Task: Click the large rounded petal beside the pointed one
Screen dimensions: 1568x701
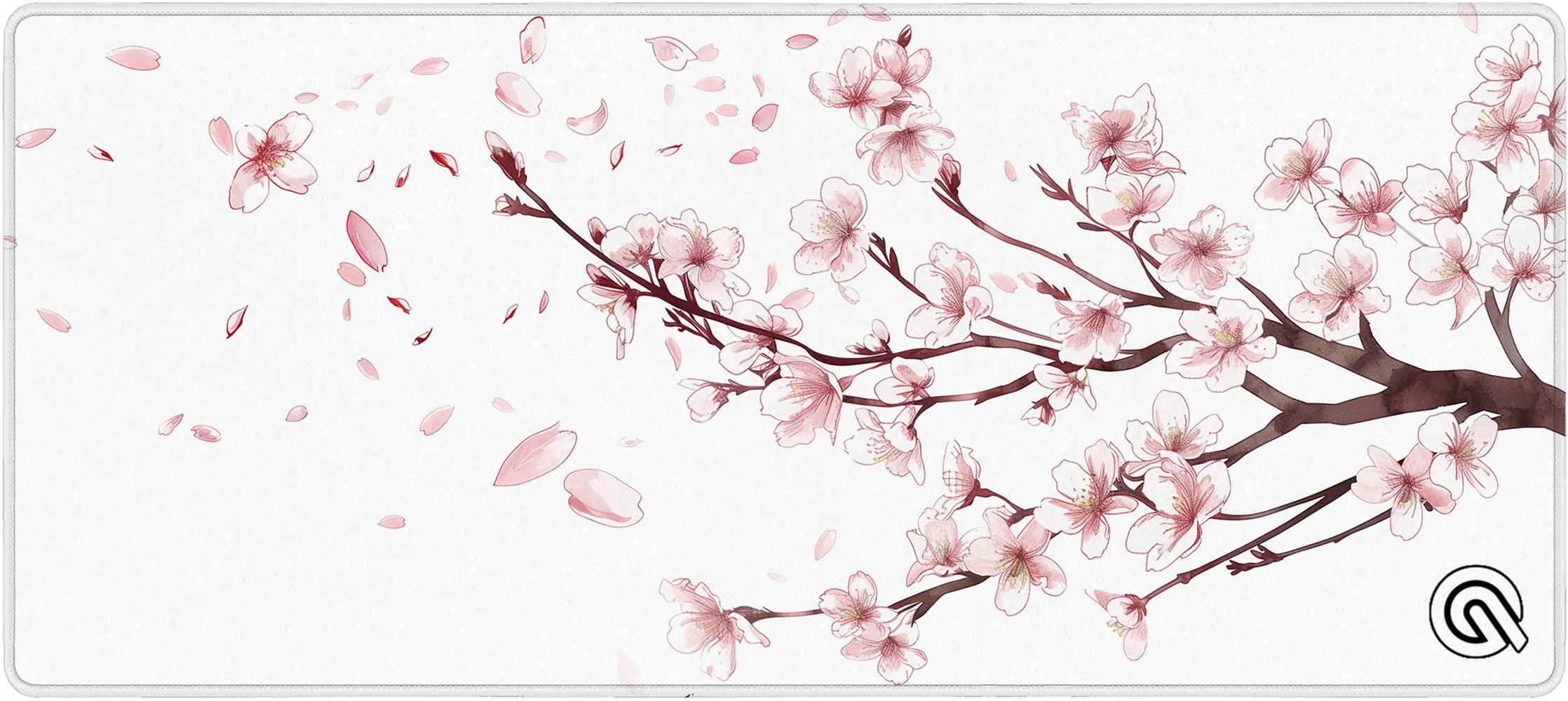Action: [603, 496]
